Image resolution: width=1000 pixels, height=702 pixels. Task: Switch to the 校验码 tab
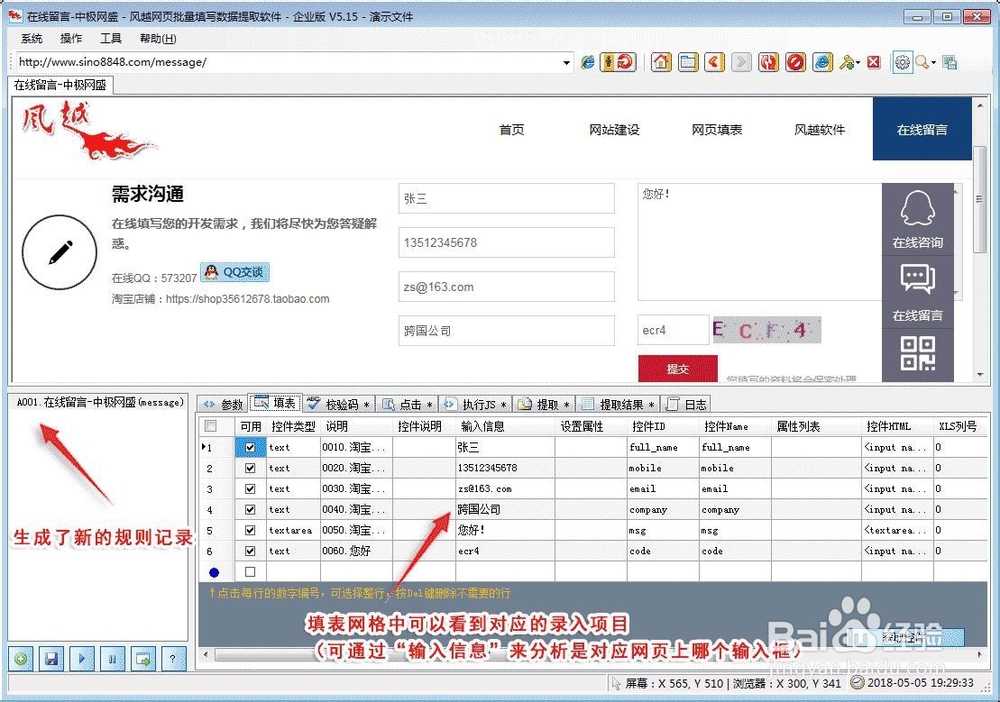pyautogui.click(x=339, y=404)
